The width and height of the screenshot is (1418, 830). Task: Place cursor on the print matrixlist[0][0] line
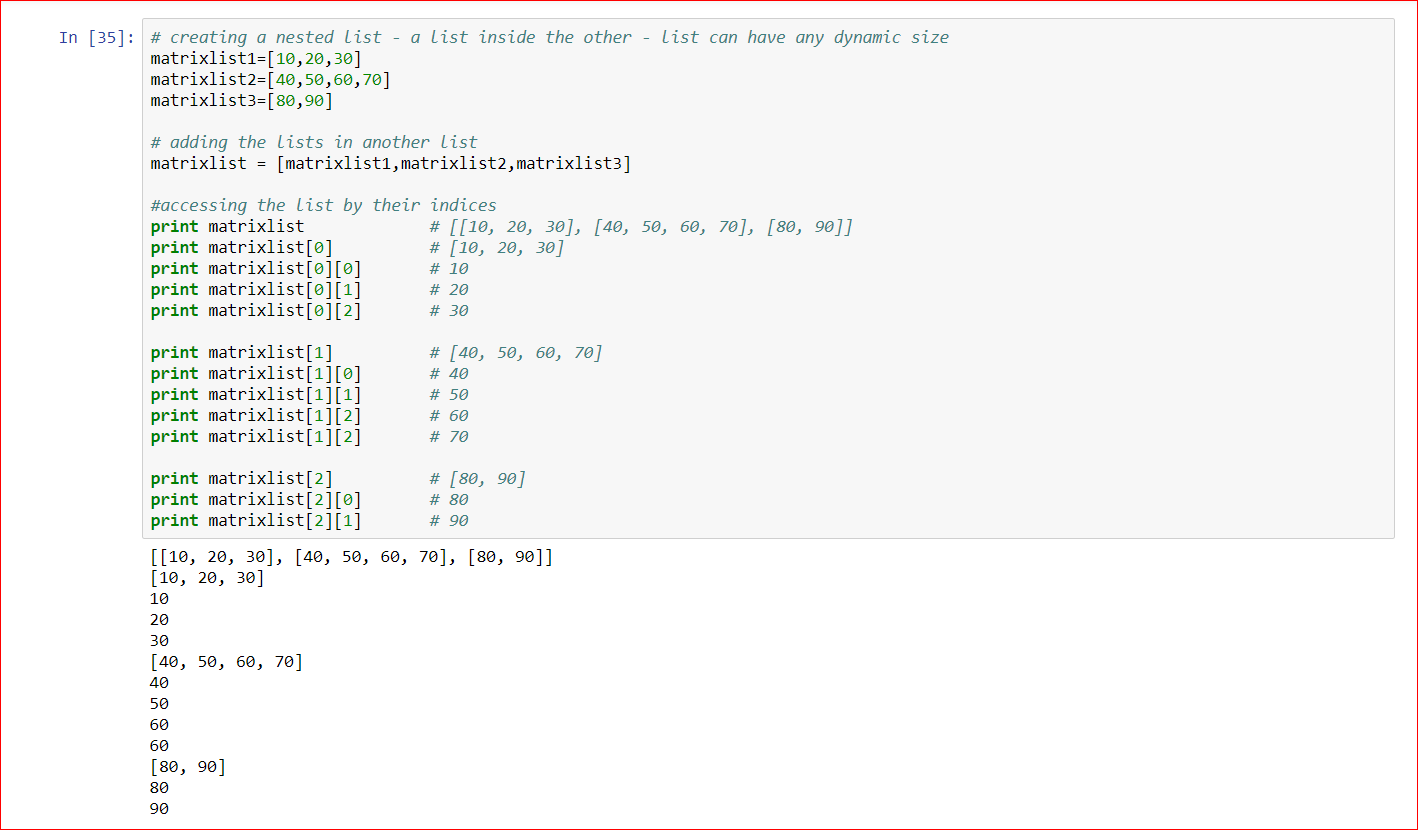(256, 269)
